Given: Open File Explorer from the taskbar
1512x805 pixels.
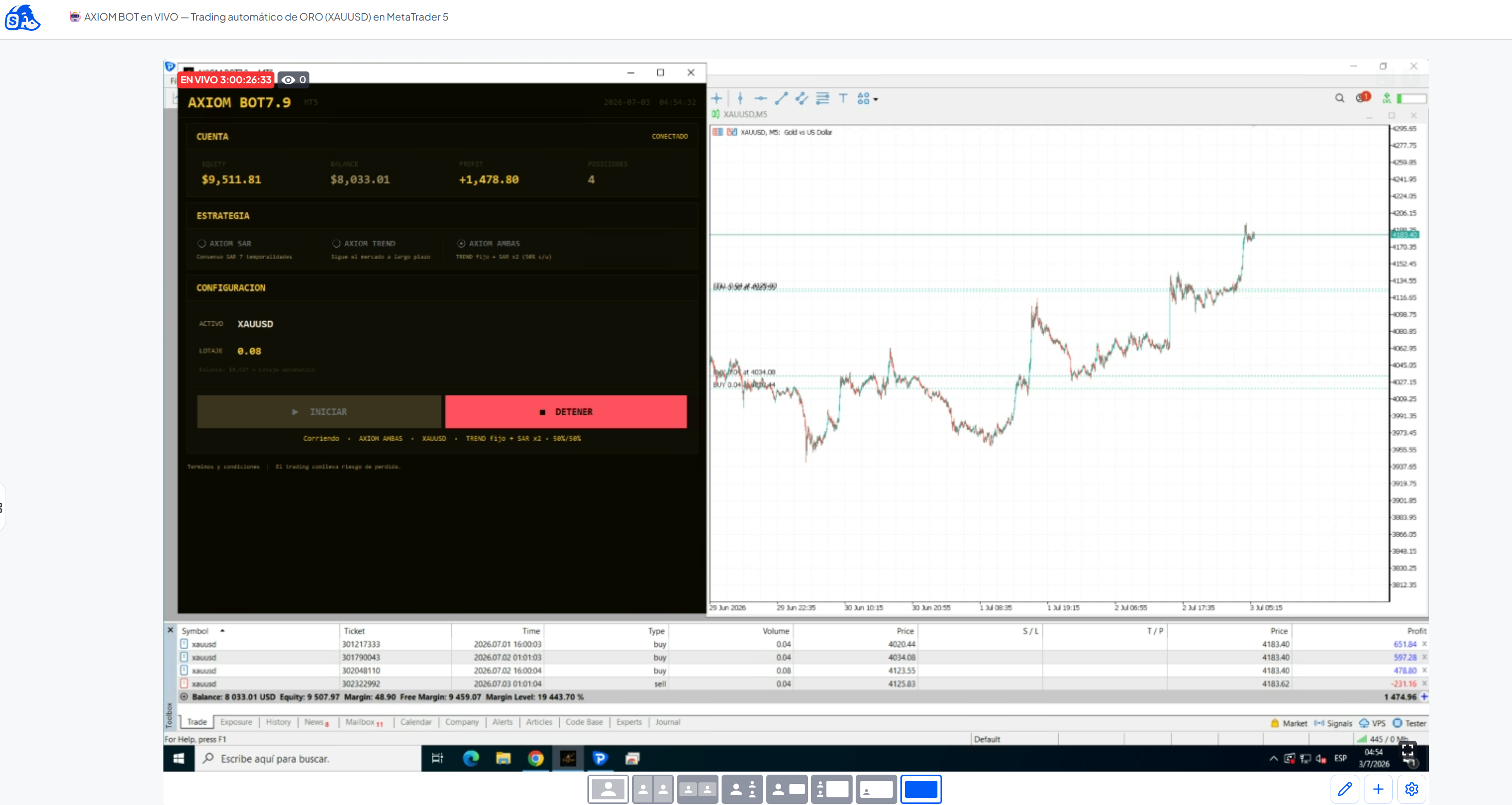Looking at the screenshot, I should [503, 759].
